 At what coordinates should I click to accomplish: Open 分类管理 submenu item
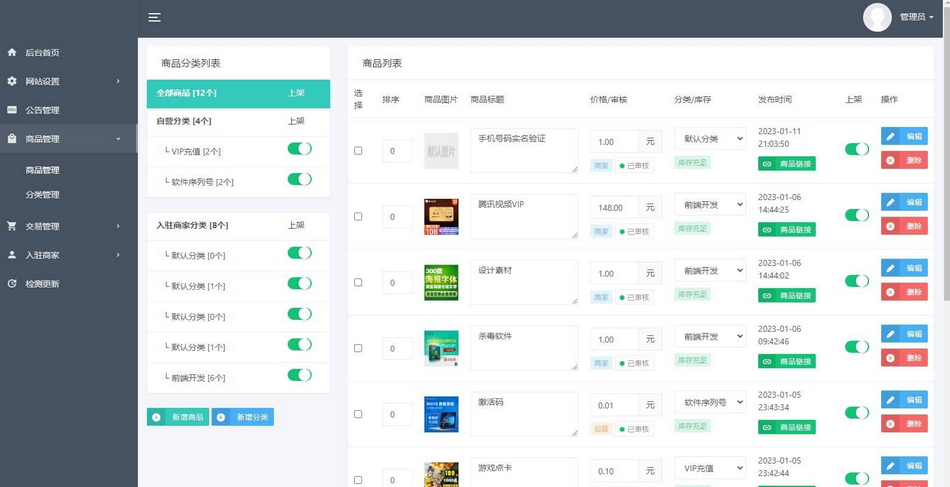point(42,194)
